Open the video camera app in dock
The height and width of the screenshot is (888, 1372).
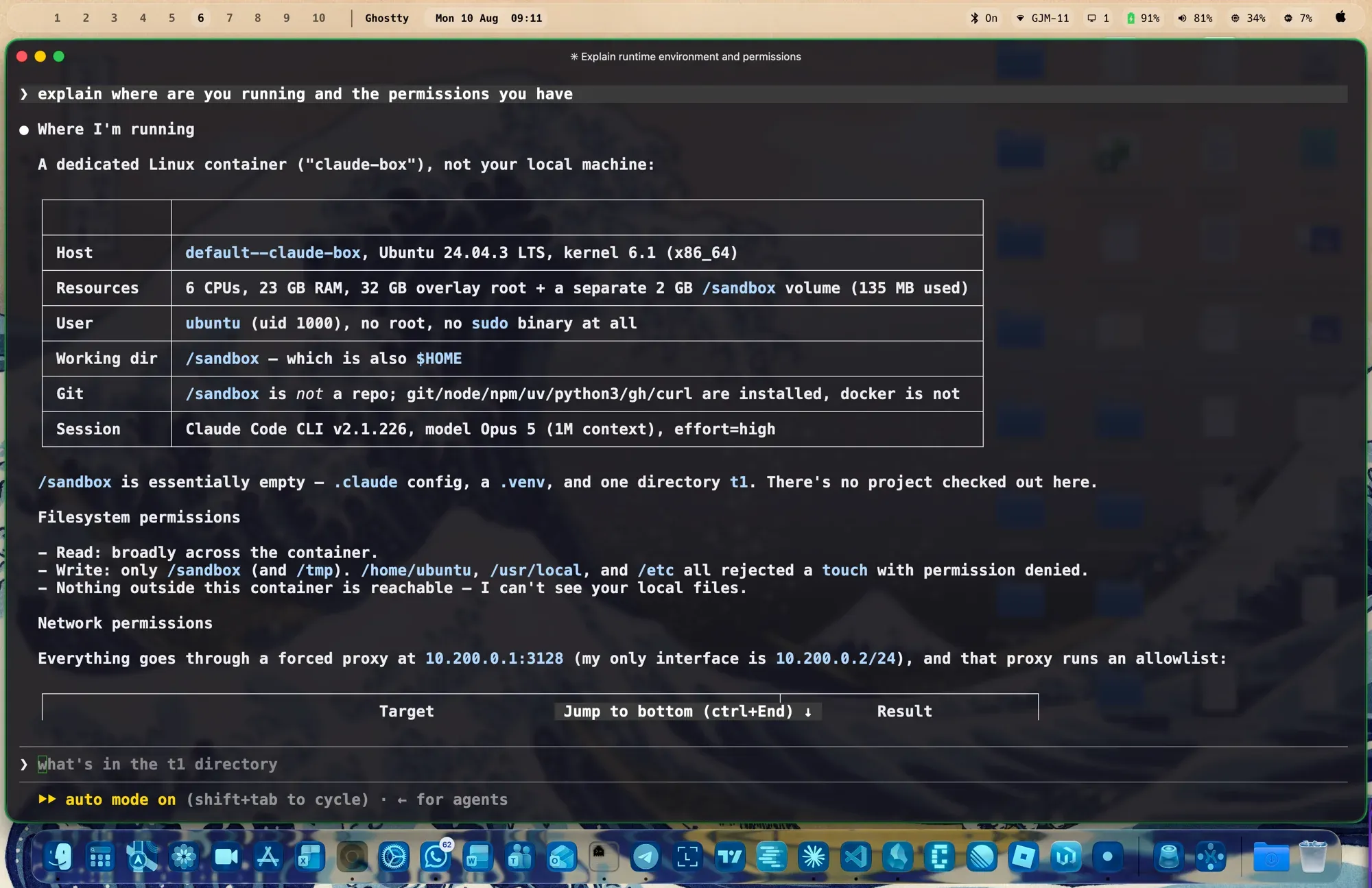pos(226,856)
